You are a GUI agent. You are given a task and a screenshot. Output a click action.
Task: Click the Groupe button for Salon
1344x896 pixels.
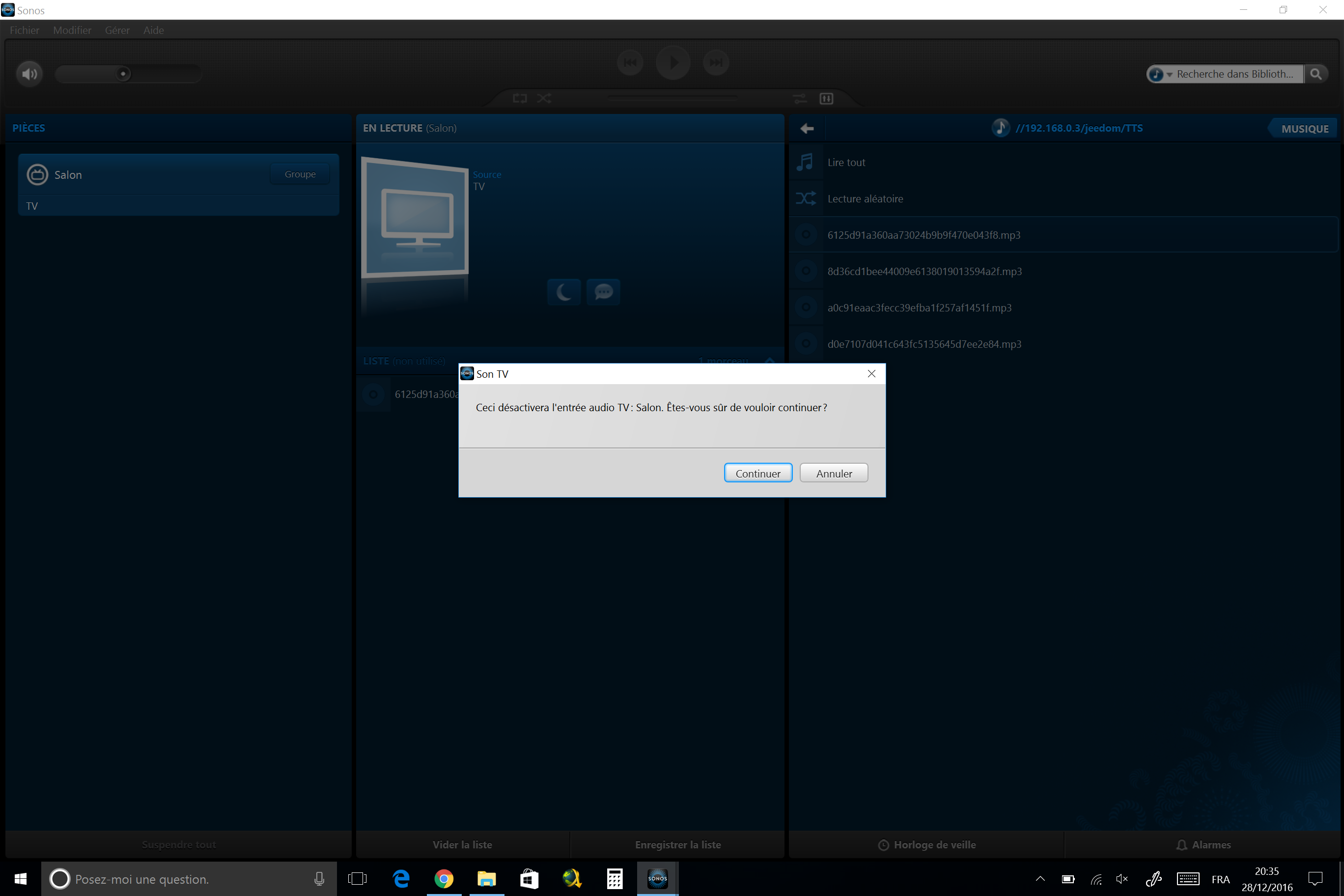[300, 174]
